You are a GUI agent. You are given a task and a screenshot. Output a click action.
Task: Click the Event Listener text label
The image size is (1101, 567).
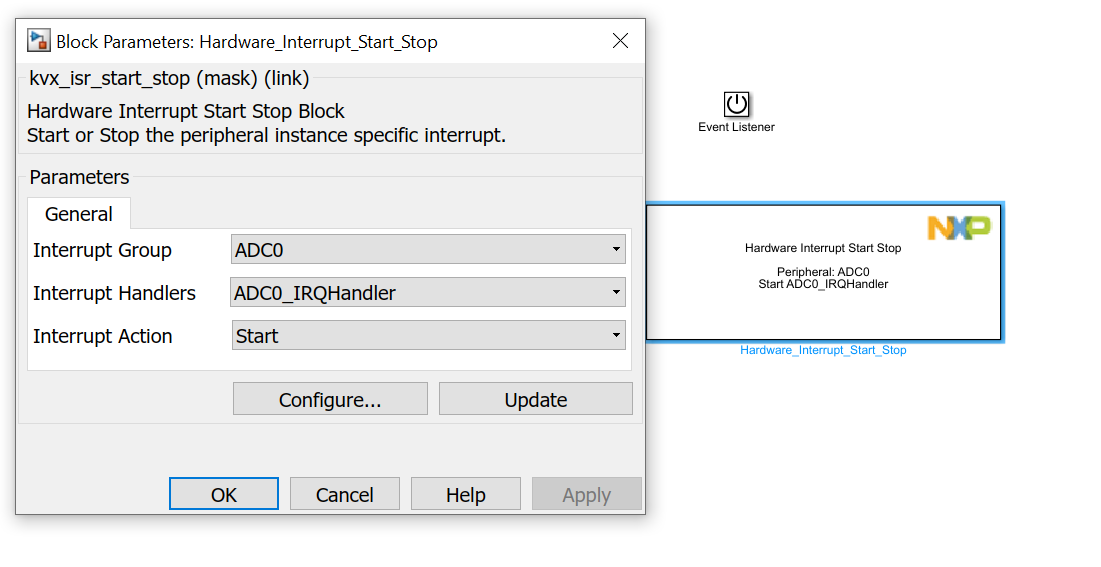[736, 127]
